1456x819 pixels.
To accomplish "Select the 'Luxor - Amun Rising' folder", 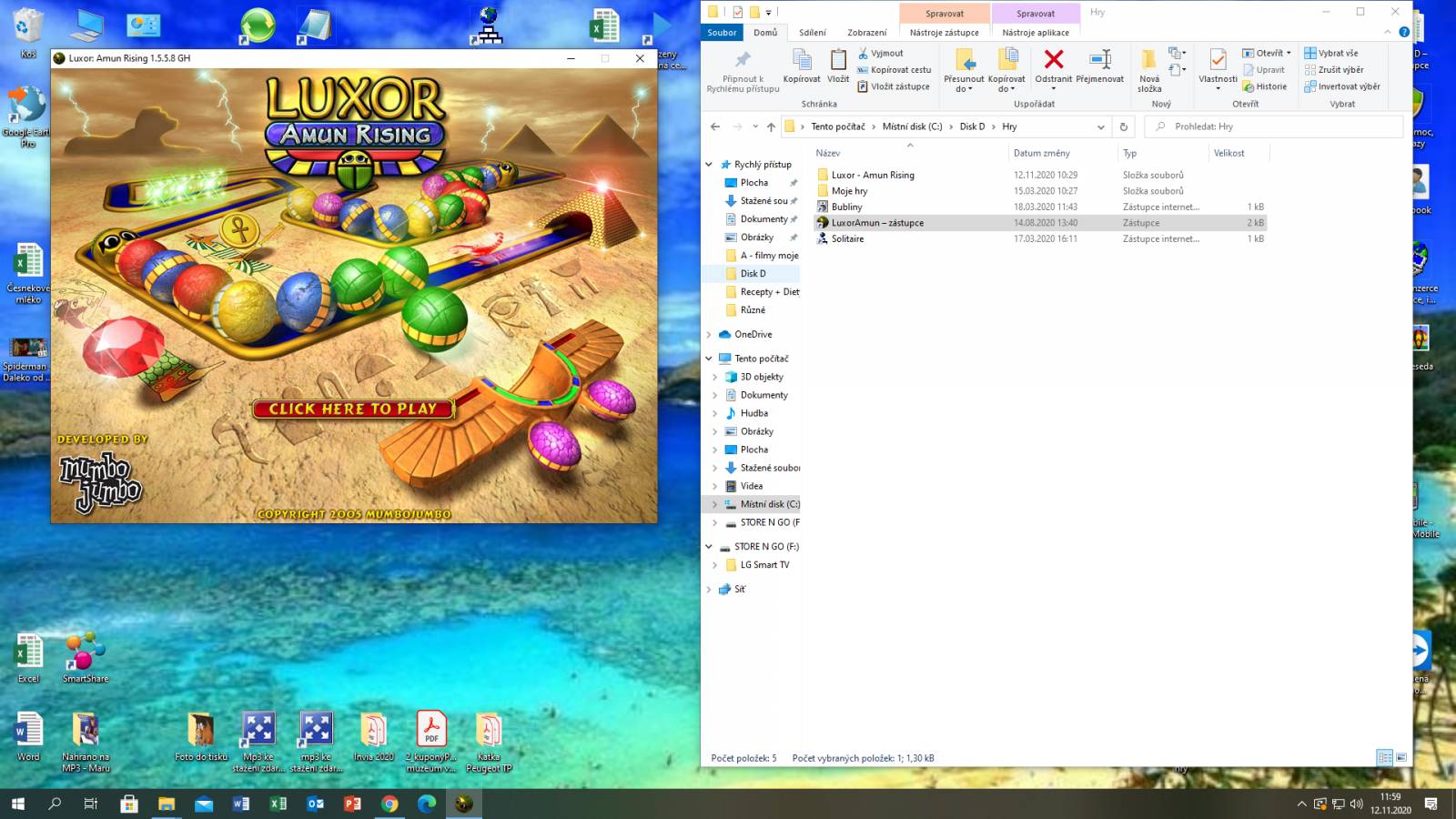I will (x=873, y=175).
